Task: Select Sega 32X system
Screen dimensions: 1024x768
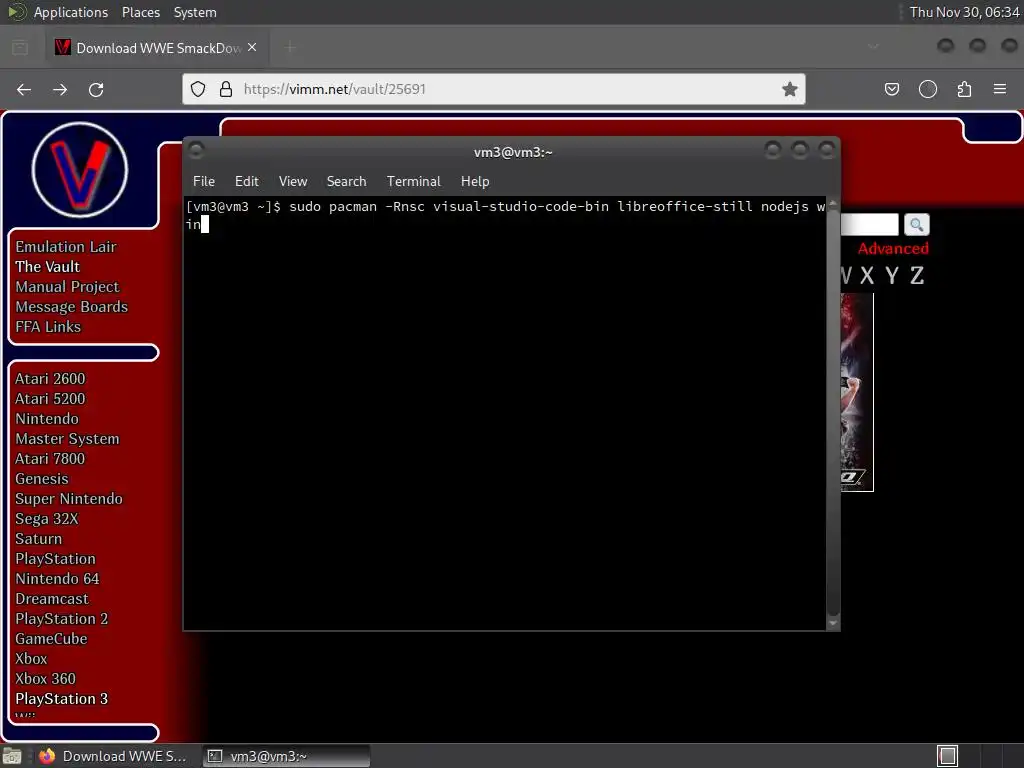Action: pos(46,519)
